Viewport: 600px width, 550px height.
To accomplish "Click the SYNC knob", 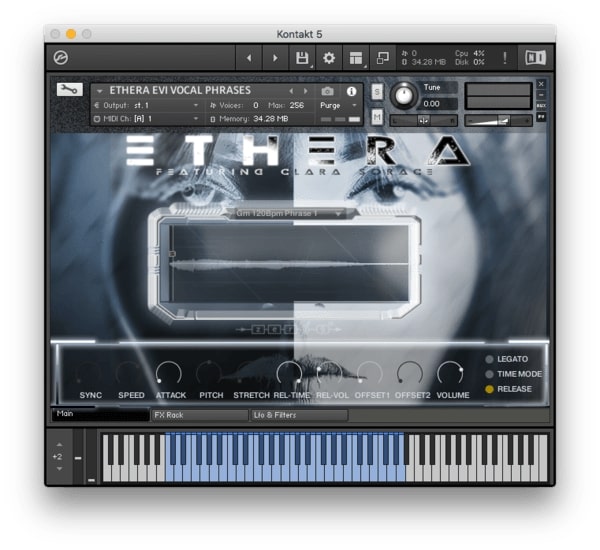I will click(x=89, y=373).
